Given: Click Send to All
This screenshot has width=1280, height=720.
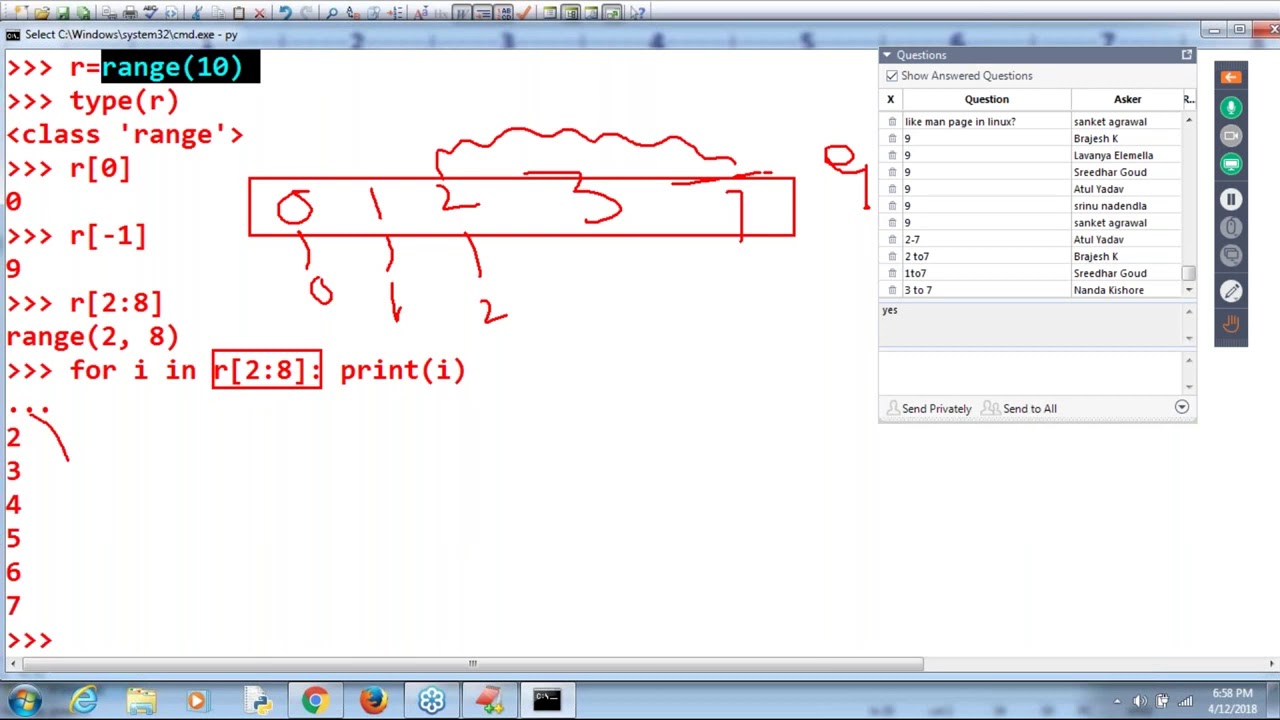Looking at the screenshot, I should (x=1019, y=409).
